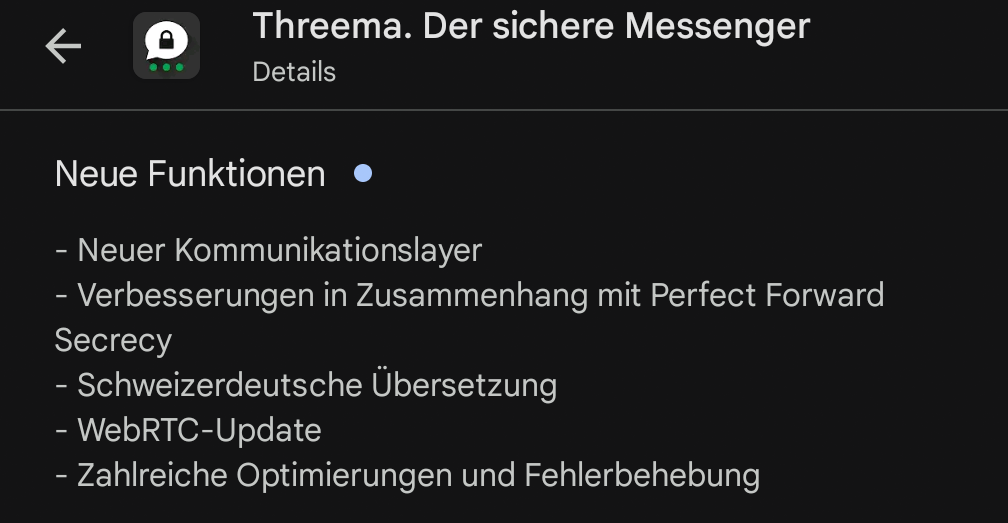Go back using the arrow icon

(63, 46)
